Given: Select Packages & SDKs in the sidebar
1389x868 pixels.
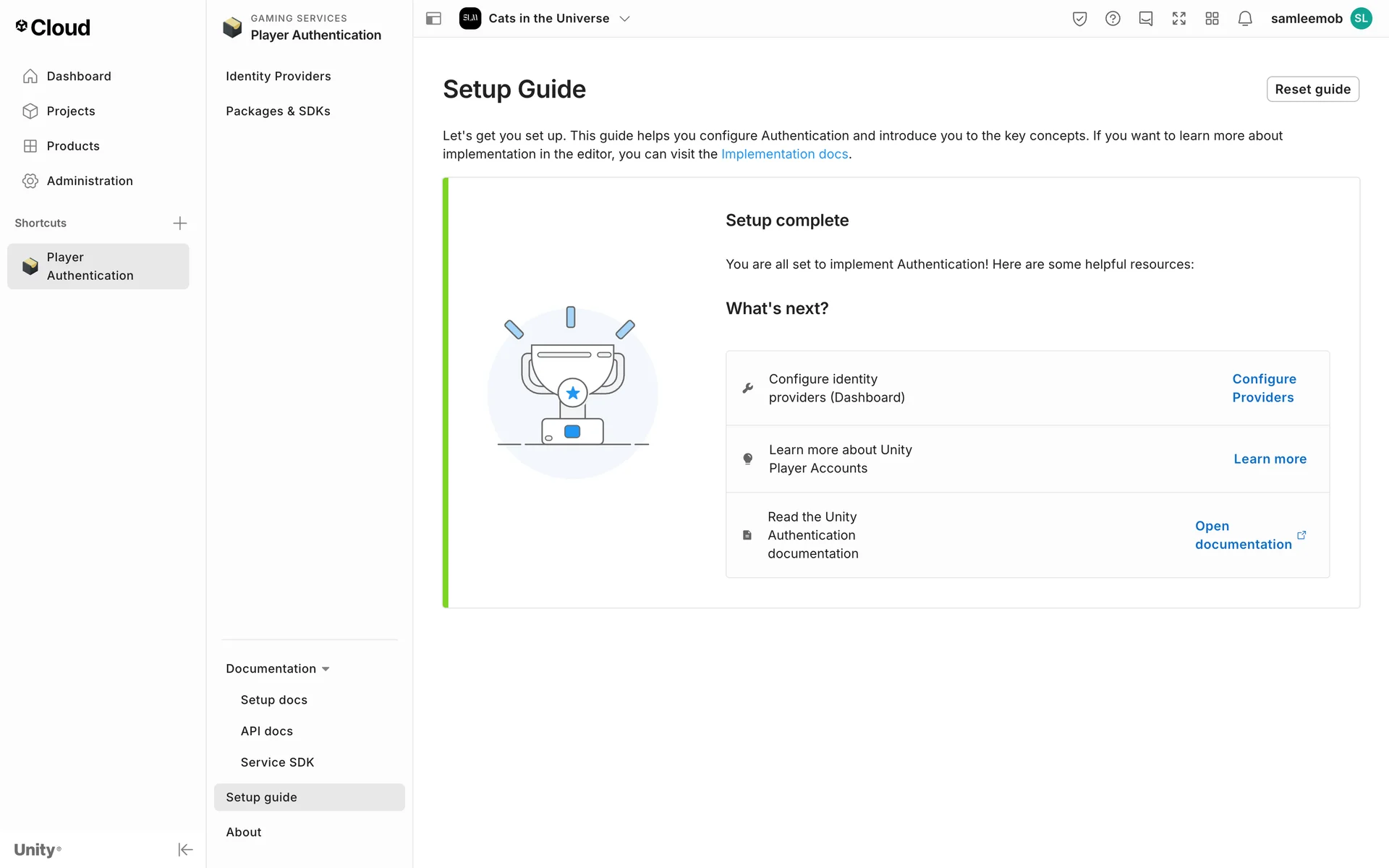Looking at the screenshot, I should pos(278,111).
